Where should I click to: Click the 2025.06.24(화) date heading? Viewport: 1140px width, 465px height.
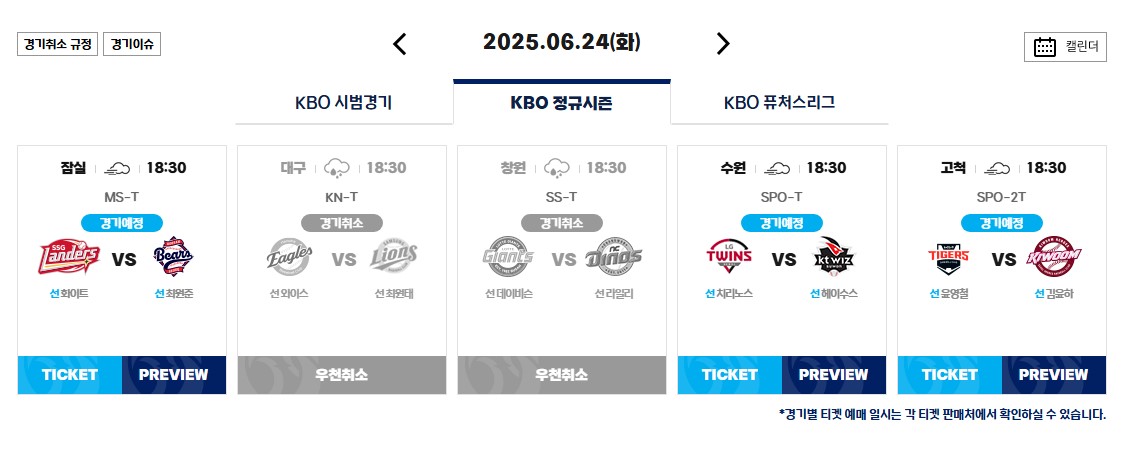click(561, 42)
